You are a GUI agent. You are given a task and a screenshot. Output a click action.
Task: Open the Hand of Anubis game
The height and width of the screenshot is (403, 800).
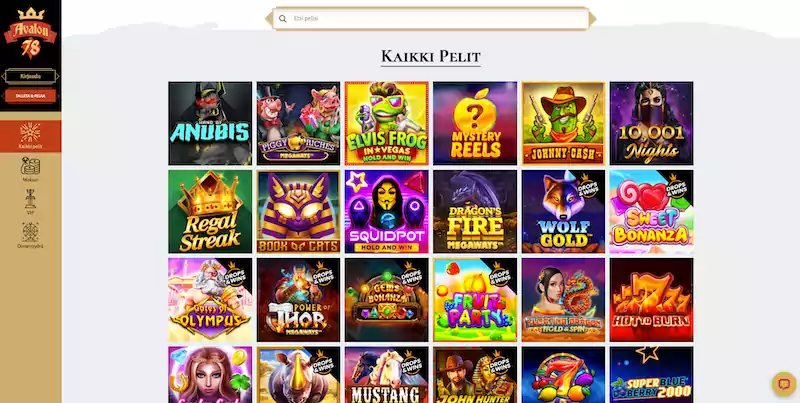pos(210,123)
